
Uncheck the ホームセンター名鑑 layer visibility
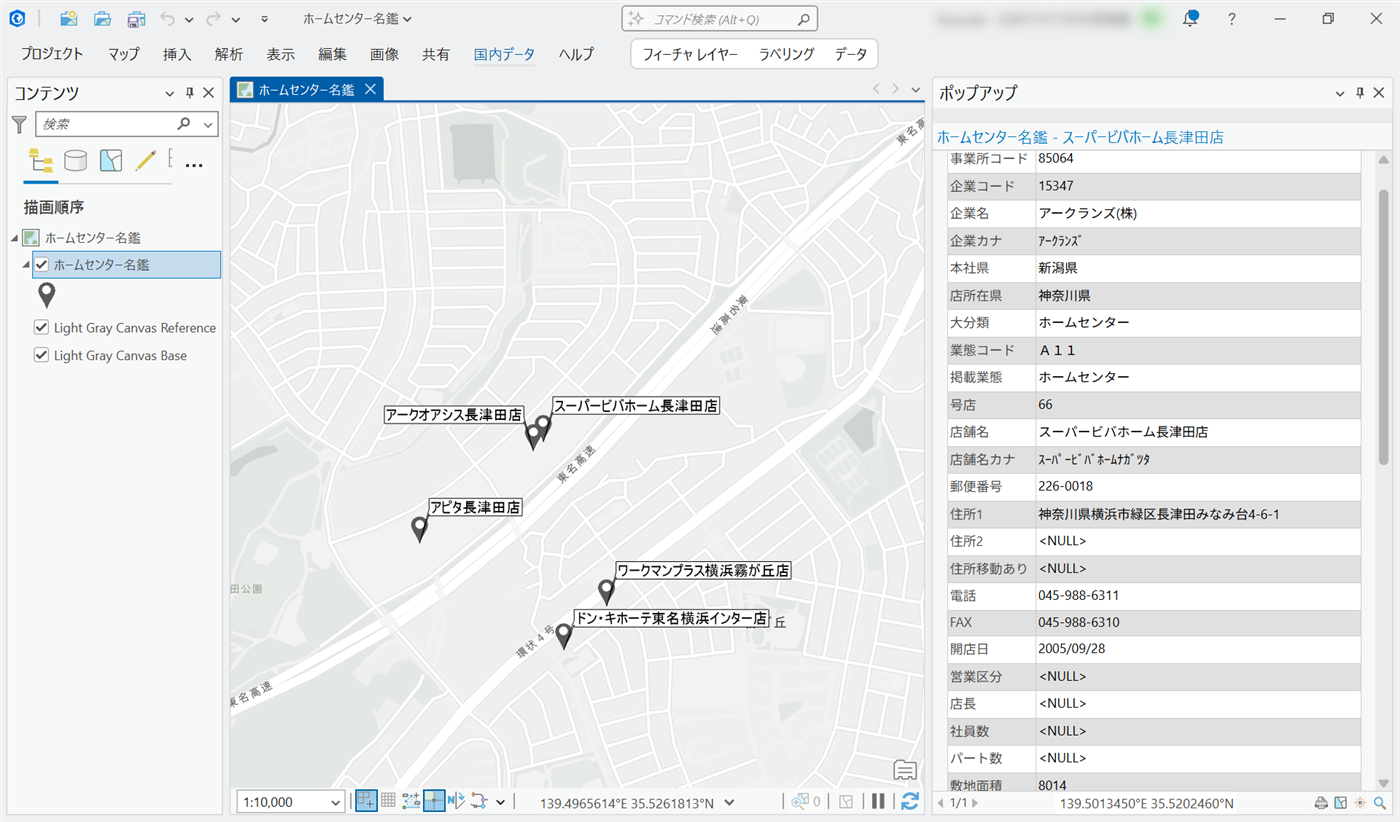pos(41,265)
